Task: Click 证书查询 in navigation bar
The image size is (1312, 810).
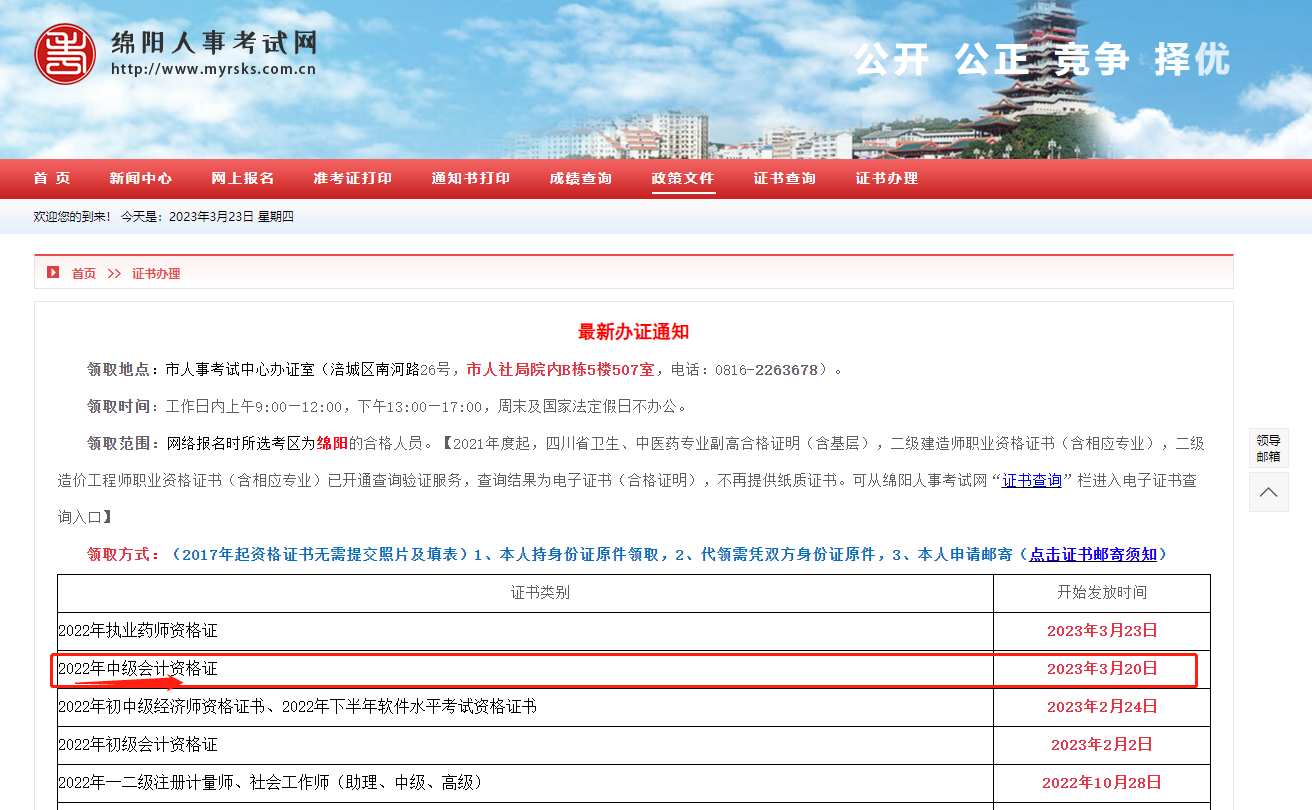Action: pyautogui.click(x=785, y=178)
